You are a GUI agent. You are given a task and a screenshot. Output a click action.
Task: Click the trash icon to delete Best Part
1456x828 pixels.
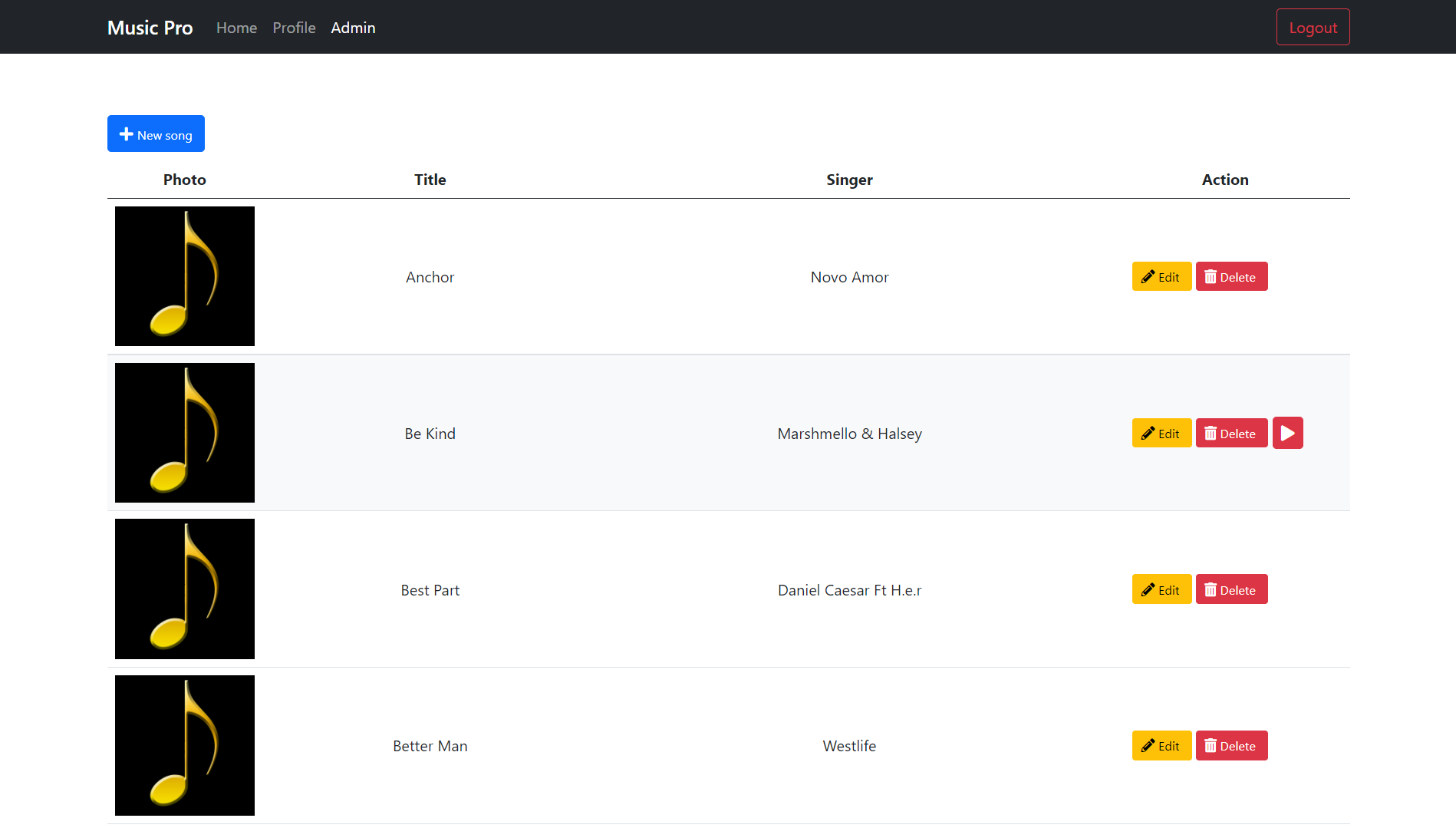pos(1212,589)
